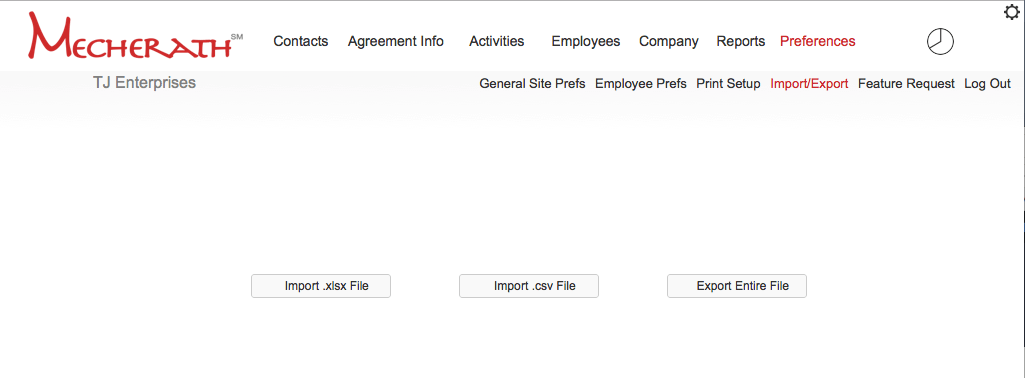Click the Import .csv File button

(x=529, y=286)
